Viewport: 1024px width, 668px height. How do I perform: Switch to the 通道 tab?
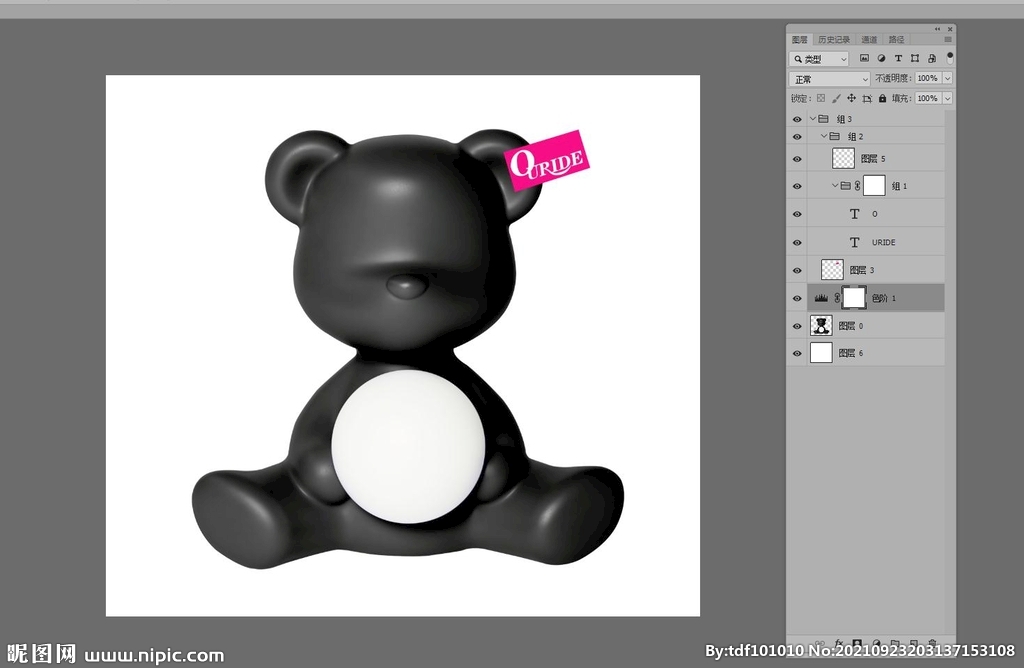(x=869, y=40)
